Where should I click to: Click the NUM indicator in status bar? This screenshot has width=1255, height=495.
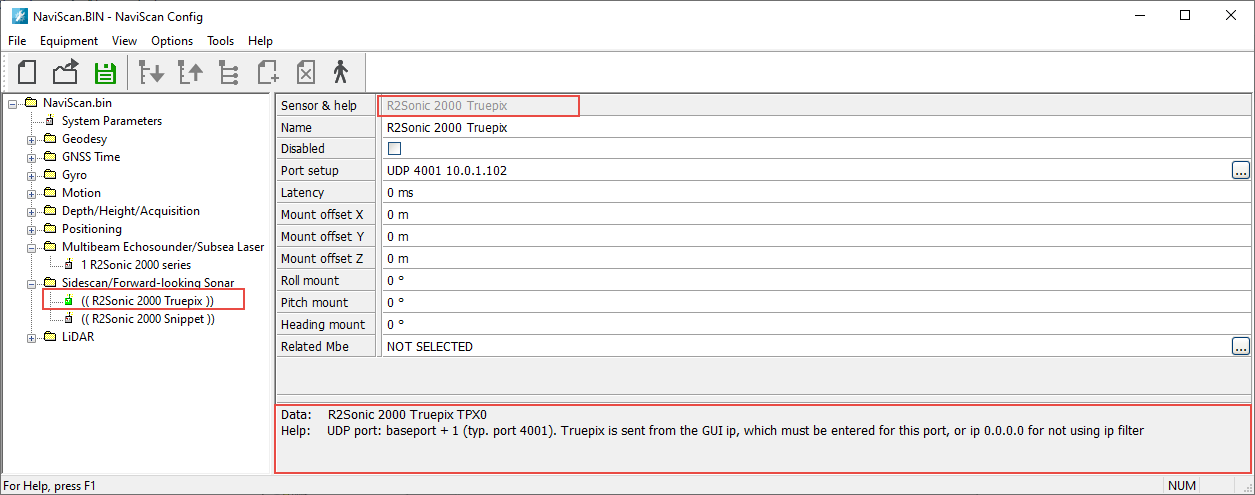click(1182, 486)
